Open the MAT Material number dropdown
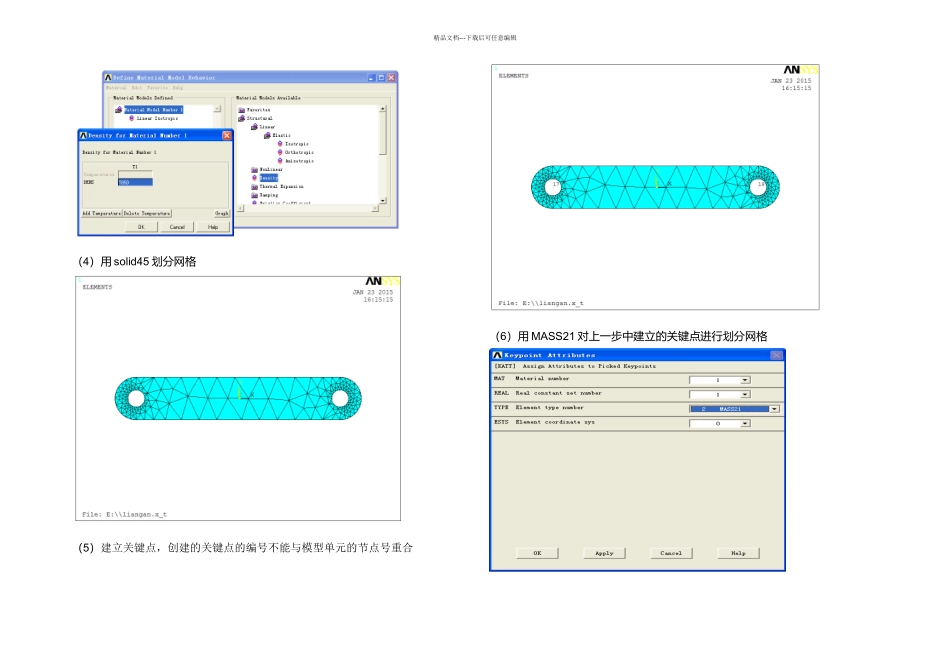Screen dimensions: 950x672 coord(744,380)
